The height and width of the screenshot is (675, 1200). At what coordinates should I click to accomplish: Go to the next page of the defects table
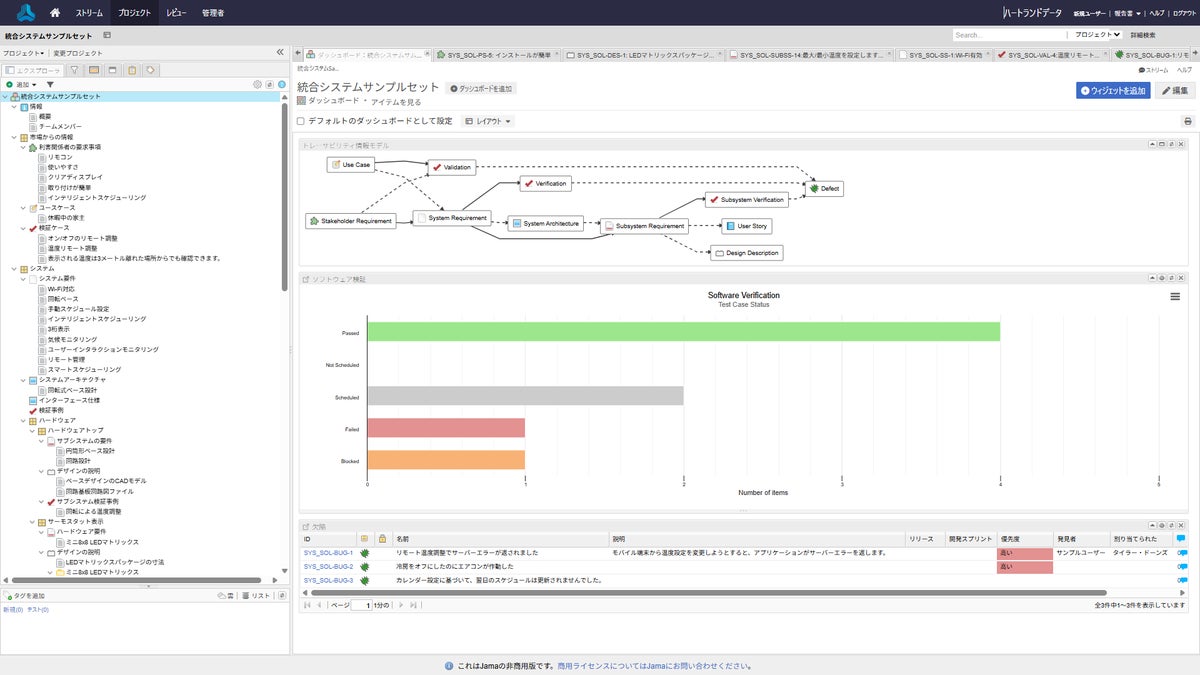coord(401,605)
